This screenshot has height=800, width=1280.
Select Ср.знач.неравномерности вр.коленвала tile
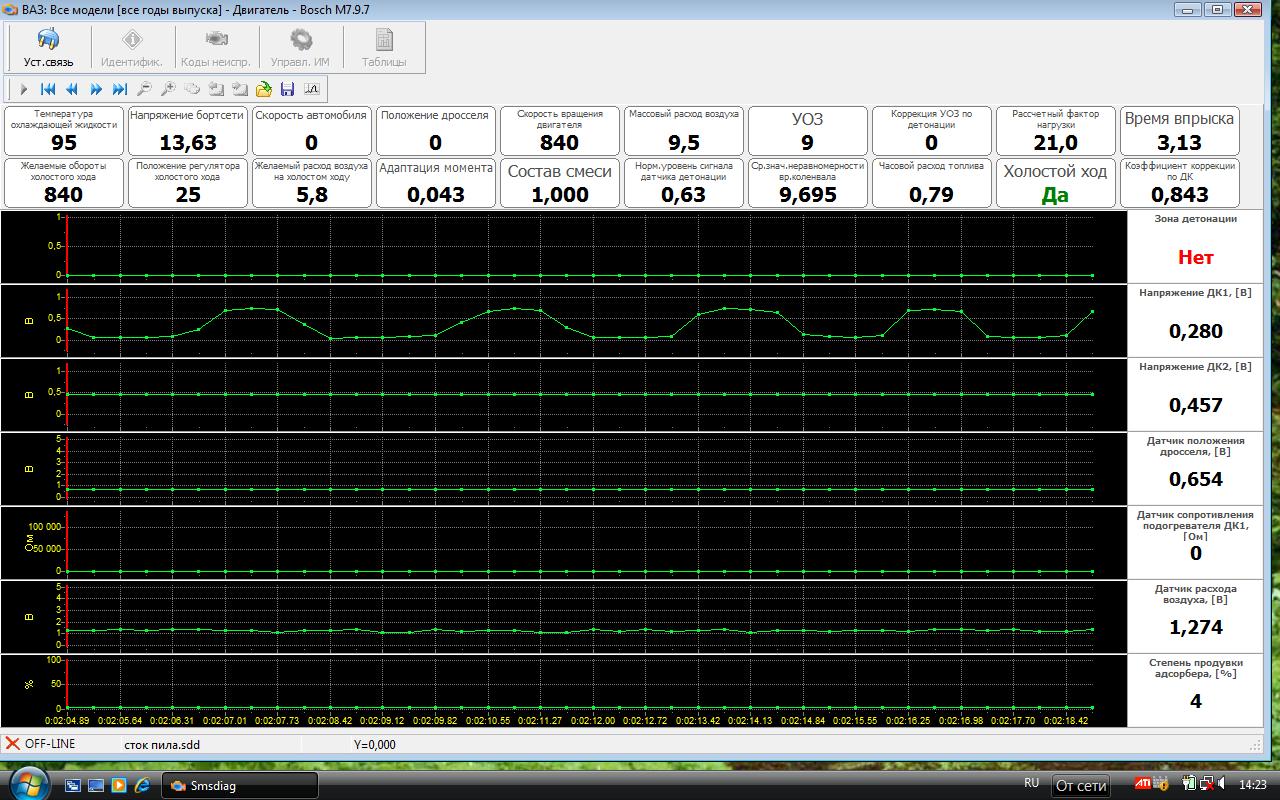click(808, 183)
